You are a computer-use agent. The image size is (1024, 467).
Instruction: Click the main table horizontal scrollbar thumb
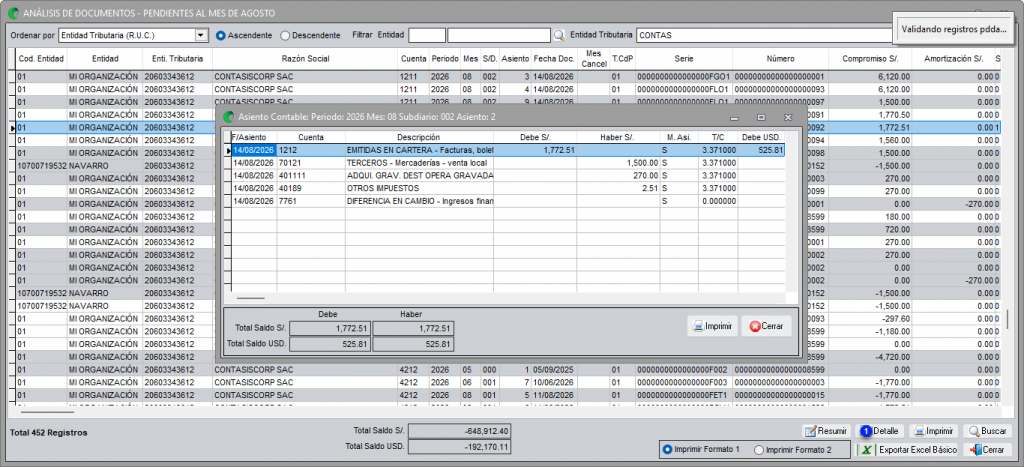pyautogui.click(x=47, y=411)
